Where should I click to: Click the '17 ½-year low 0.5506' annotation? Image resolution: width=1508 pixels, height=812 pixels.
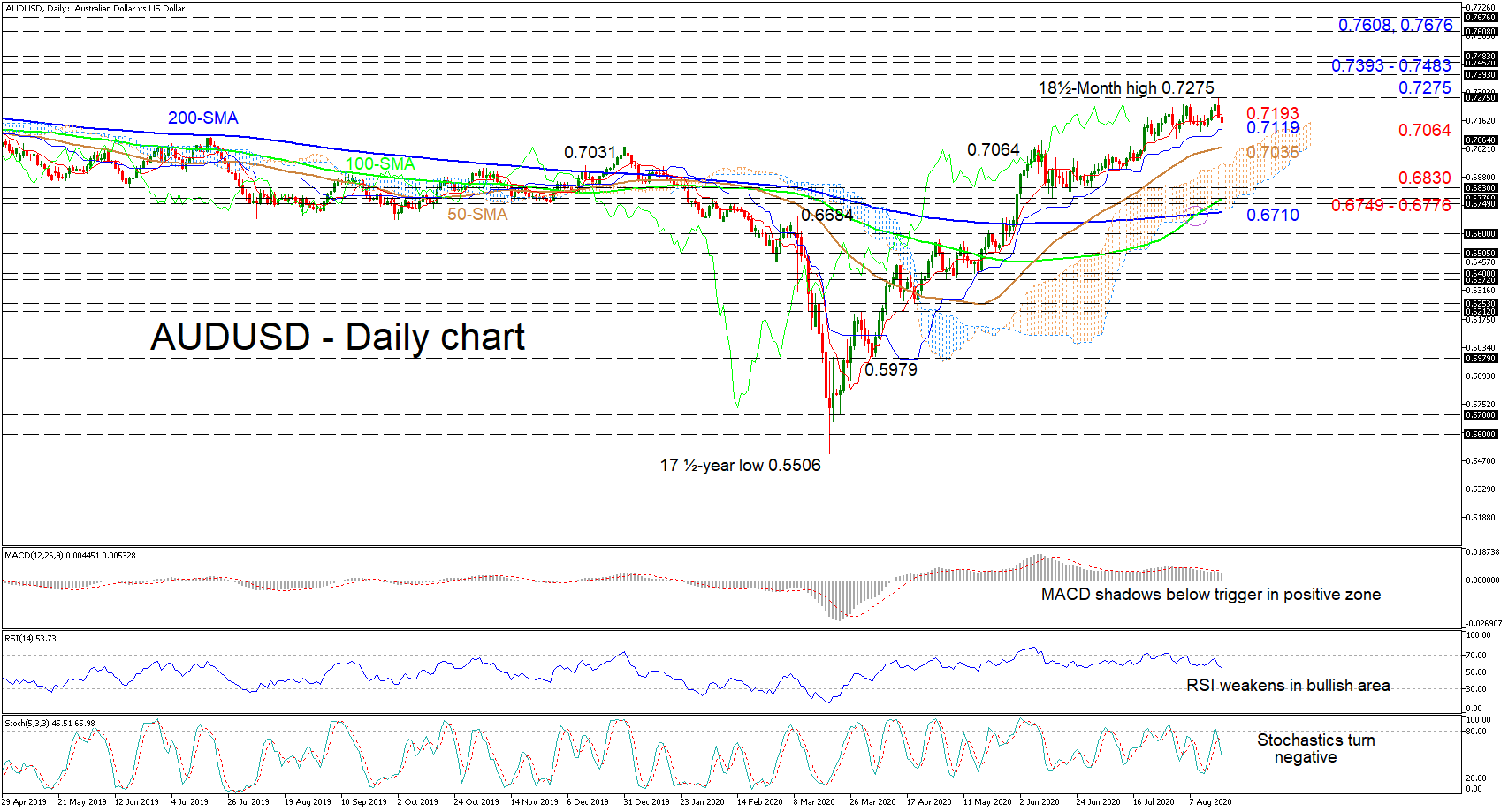tap(741, 465)
